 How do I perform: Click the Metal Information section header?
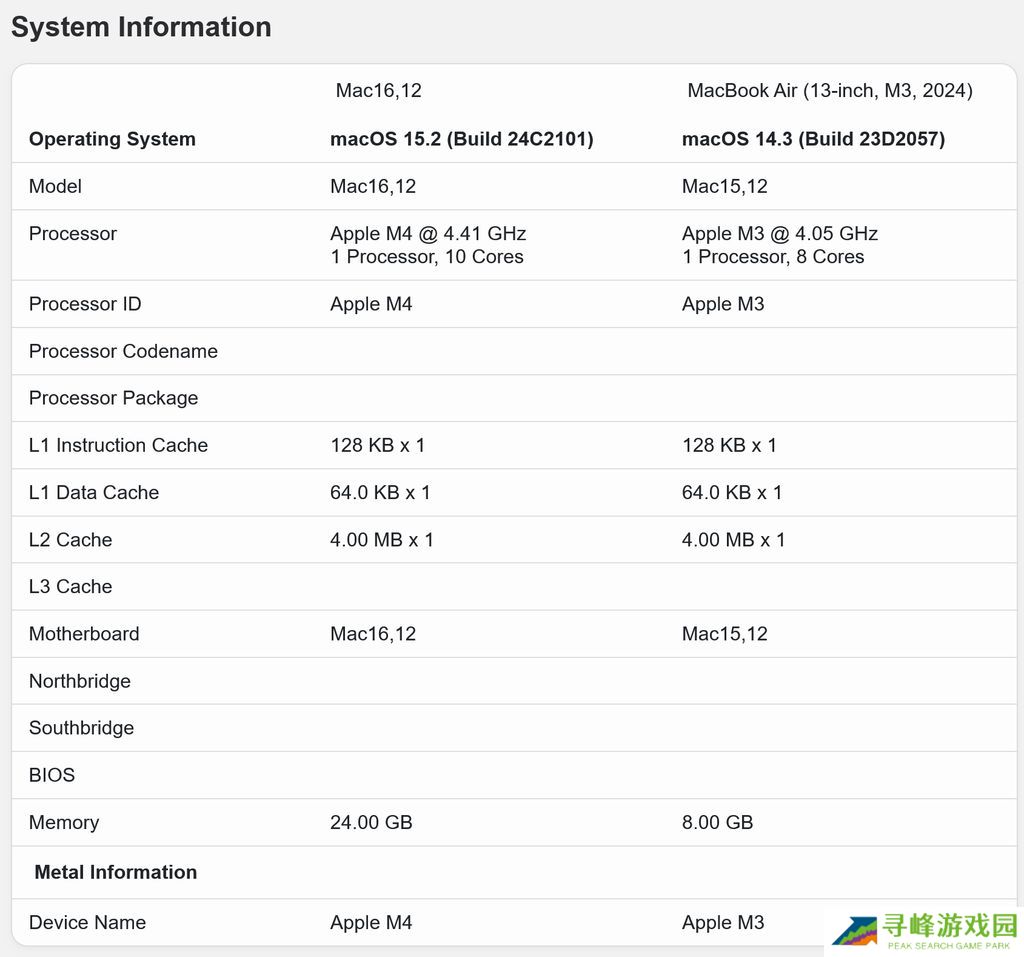(x=115, y=872)
